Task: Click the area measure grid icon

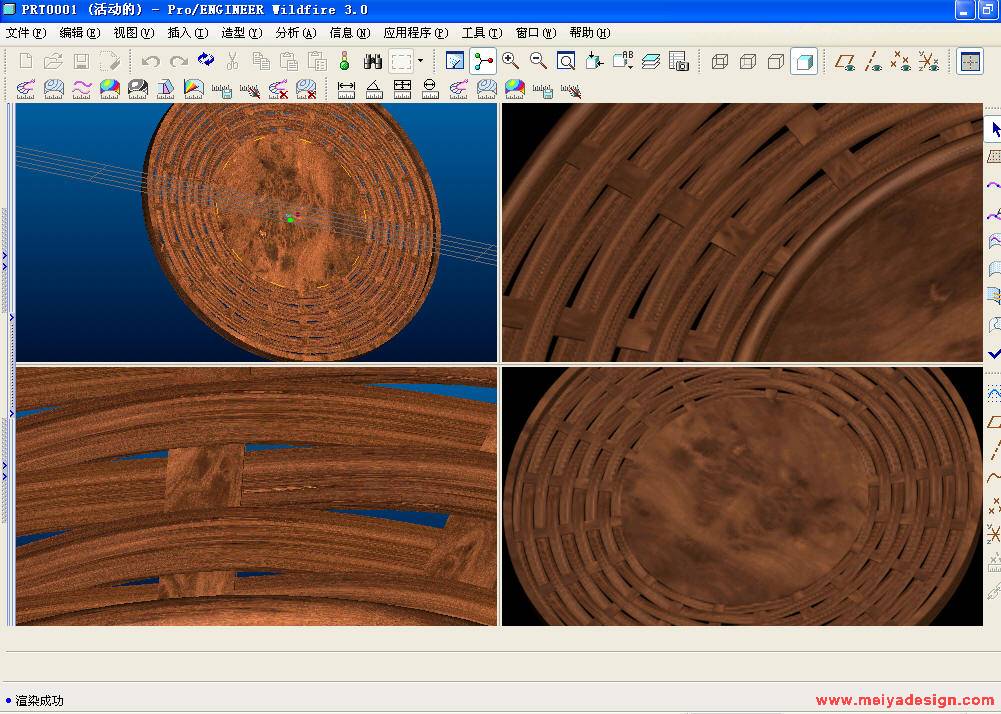Action: coord(402,89)
